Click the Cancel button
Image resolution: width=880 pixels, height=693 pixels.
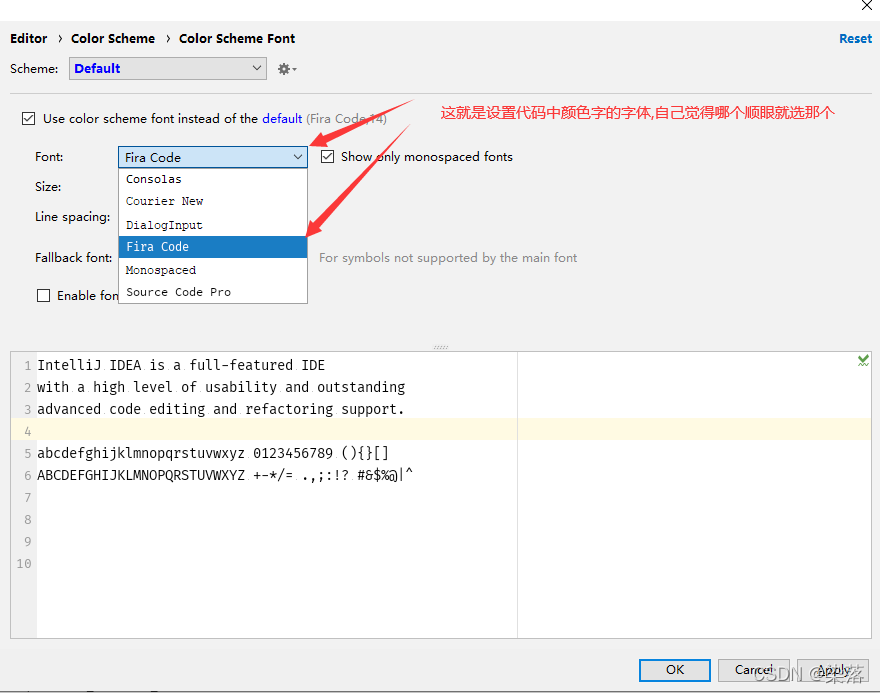click(753, 670)
